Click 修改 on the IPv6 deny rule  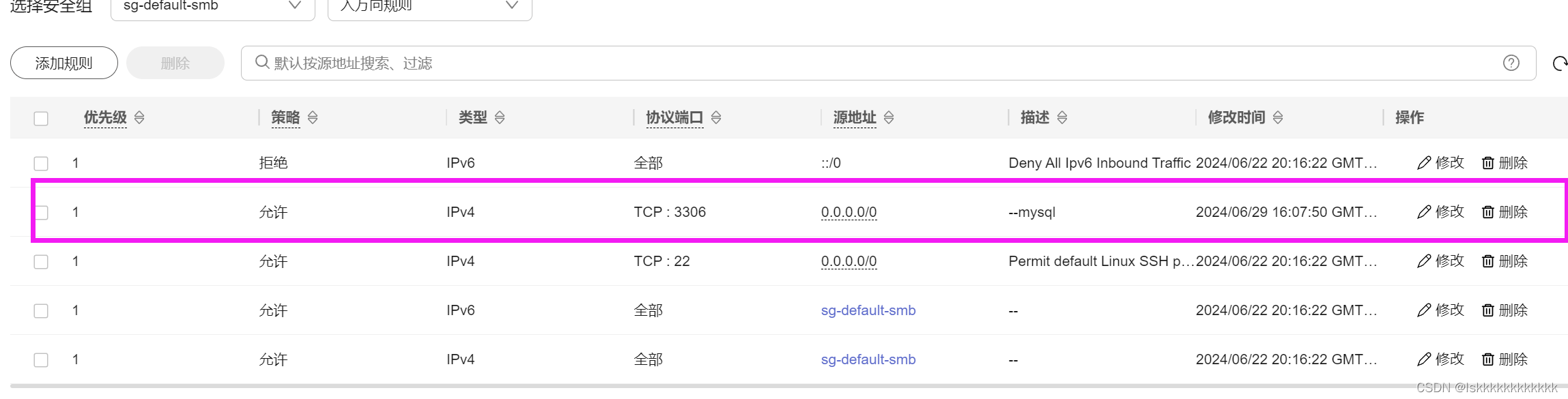coord(1440,162)
